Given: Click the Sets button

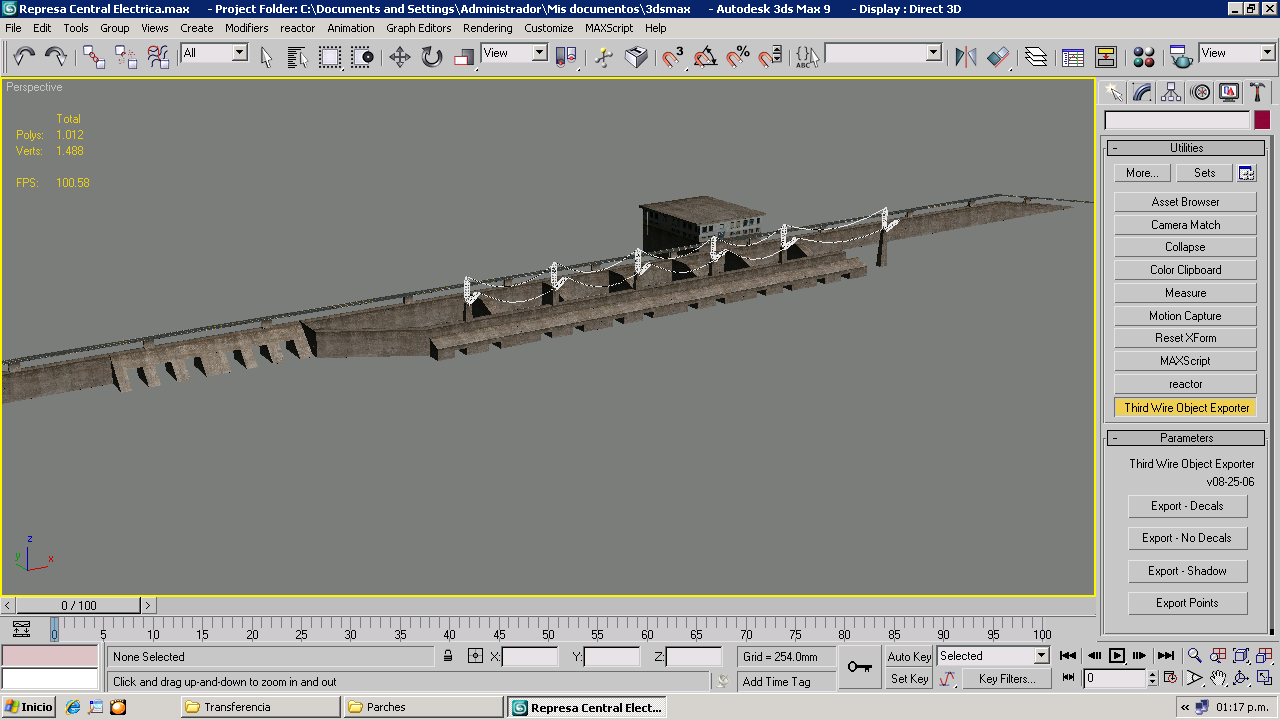Looking at the screenshot, I should 1204,173.
